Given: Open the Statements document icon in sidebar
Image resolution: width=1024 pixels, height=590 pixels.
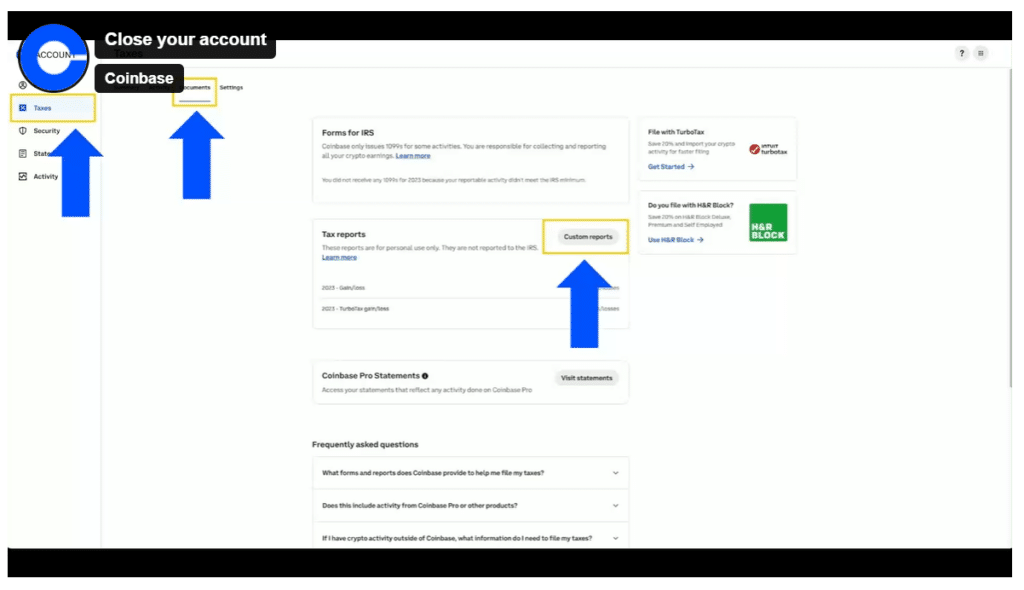Looking at the screenshot, I should [x=23, y=154].
